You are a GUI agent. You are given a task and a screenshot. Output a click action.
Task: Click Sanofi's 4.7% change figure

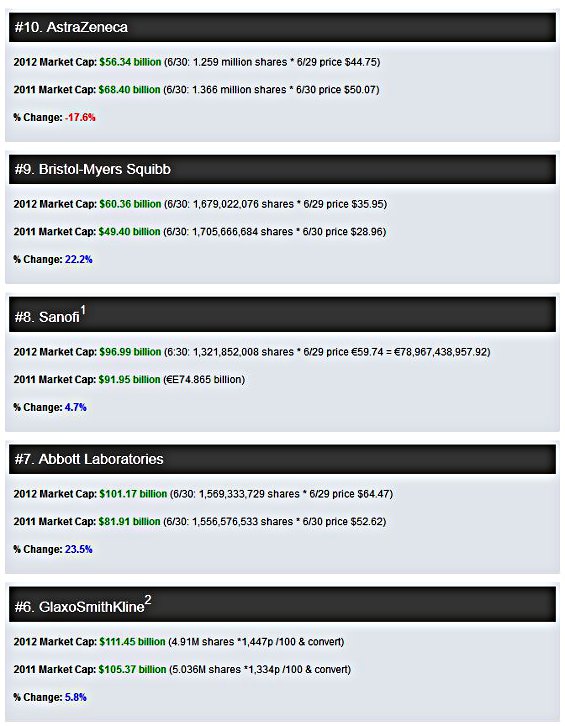pos(75,407)
